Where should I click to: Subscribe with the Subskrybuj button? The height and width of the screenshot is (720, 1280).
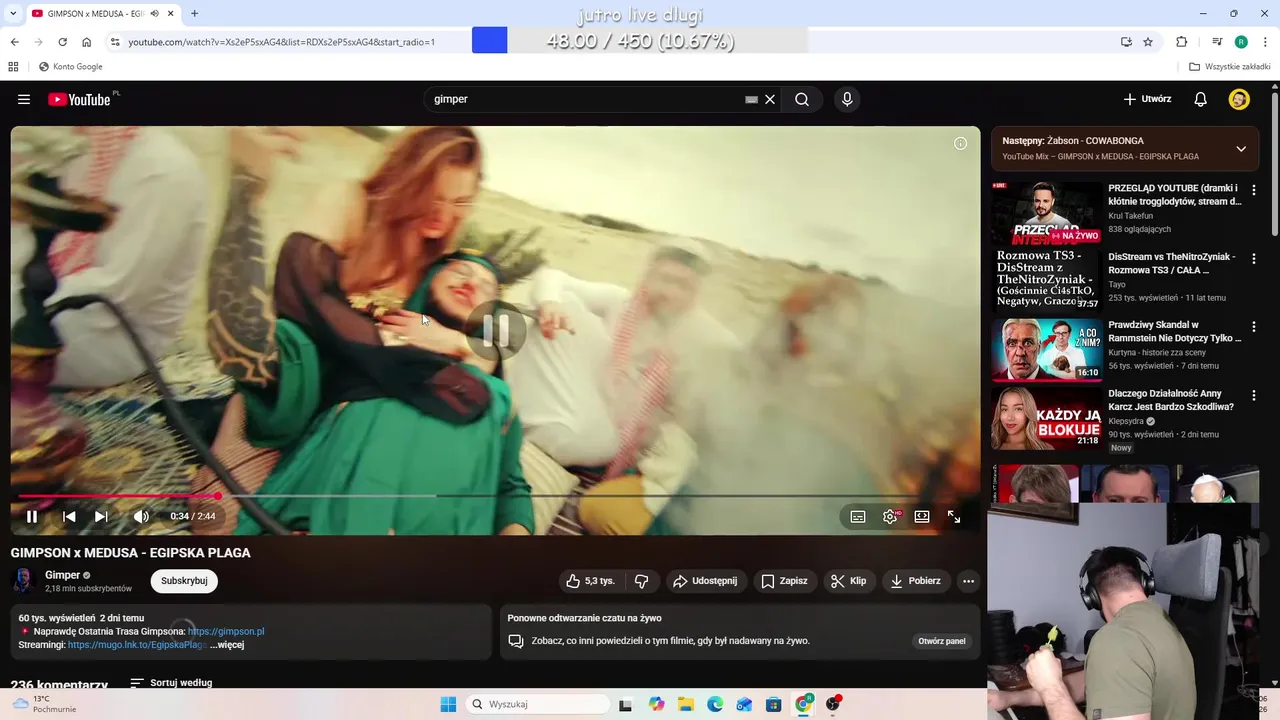(184, 581)
